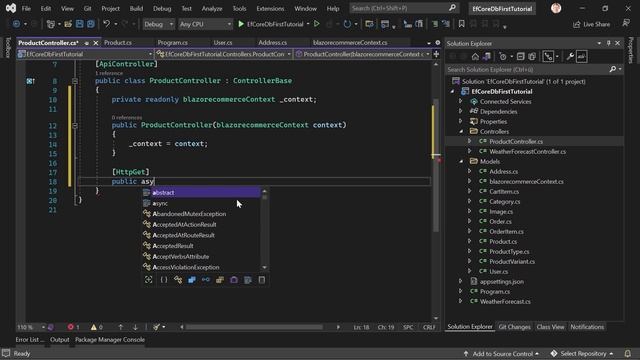Open the Debug configuration dropdown
Screen dimensions: 640x360
(158, 24)
